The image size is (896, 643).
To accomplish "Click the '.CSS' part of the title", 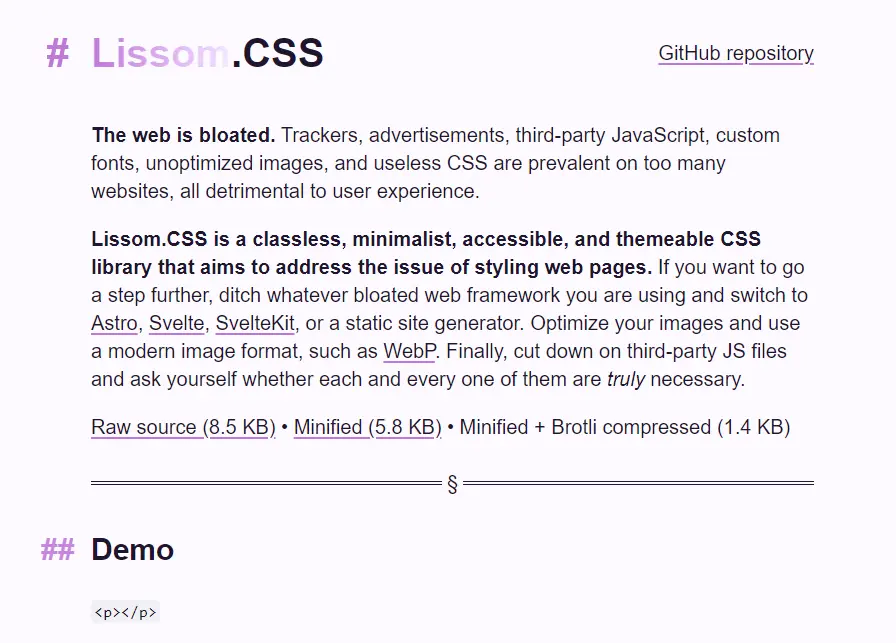I will tap(278, 53).
